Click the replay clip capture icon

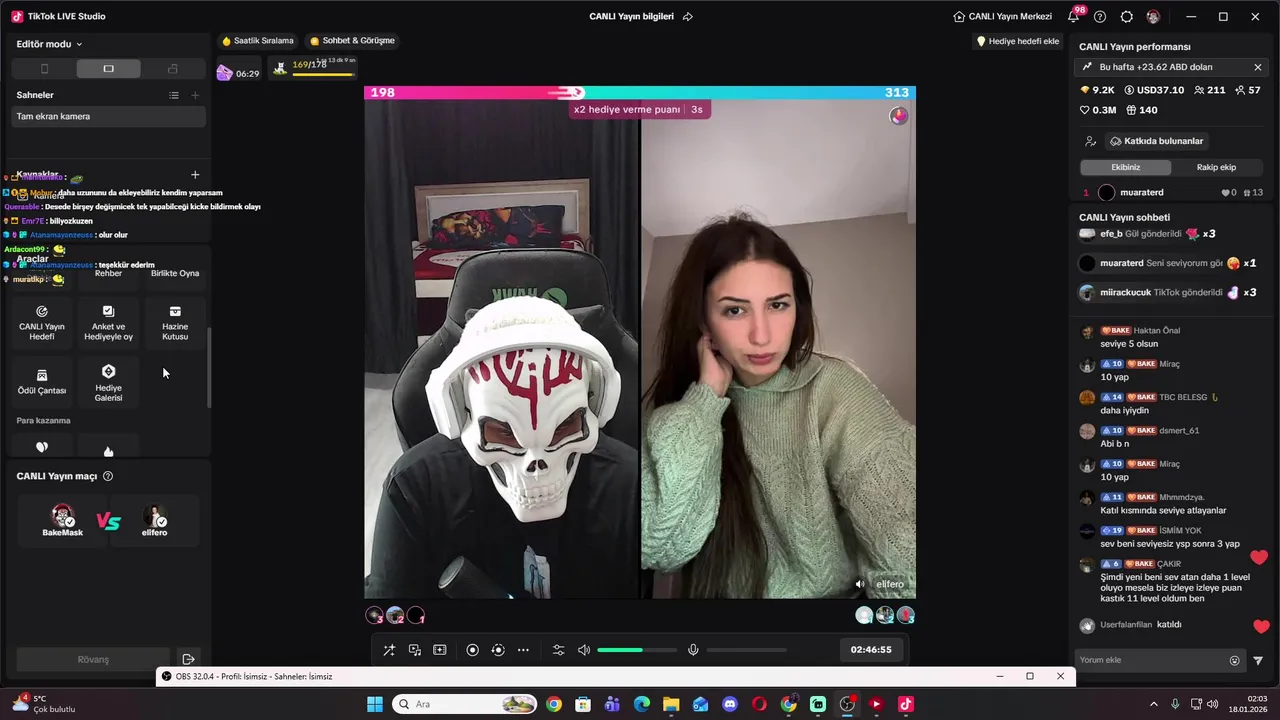498,650
